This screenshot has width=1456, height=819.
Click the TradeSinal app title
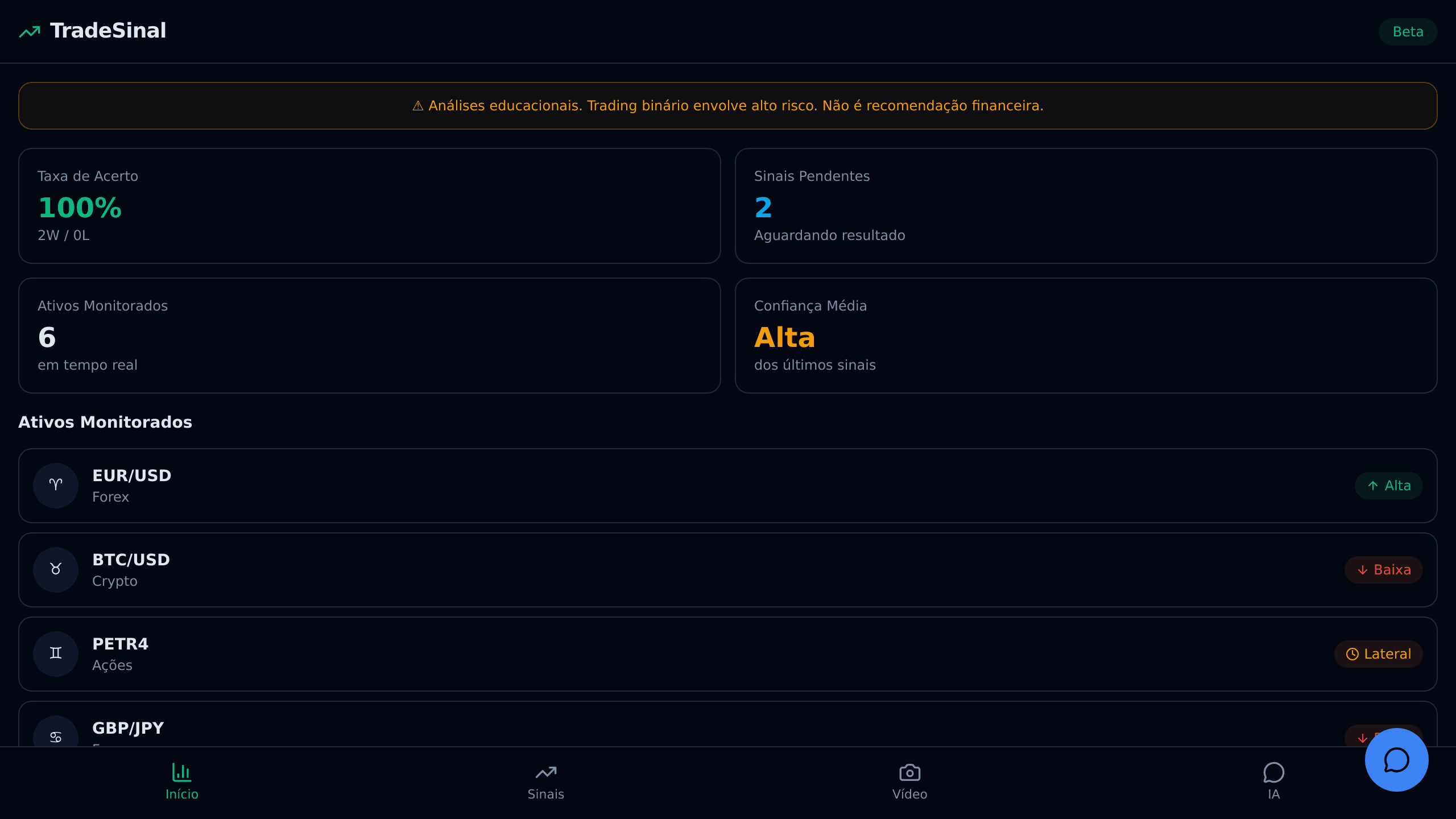pos(108,31)
